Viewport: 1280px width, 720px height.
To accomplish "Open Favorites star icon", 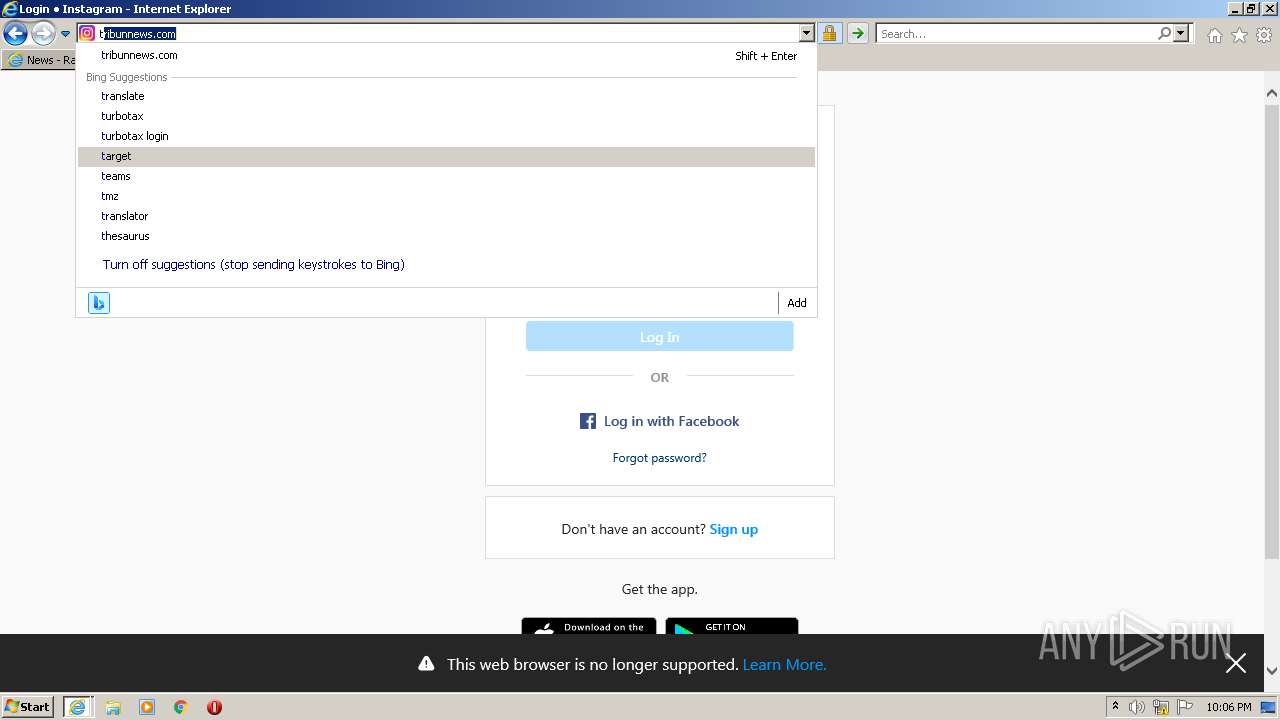I will tap(1239, 35).
